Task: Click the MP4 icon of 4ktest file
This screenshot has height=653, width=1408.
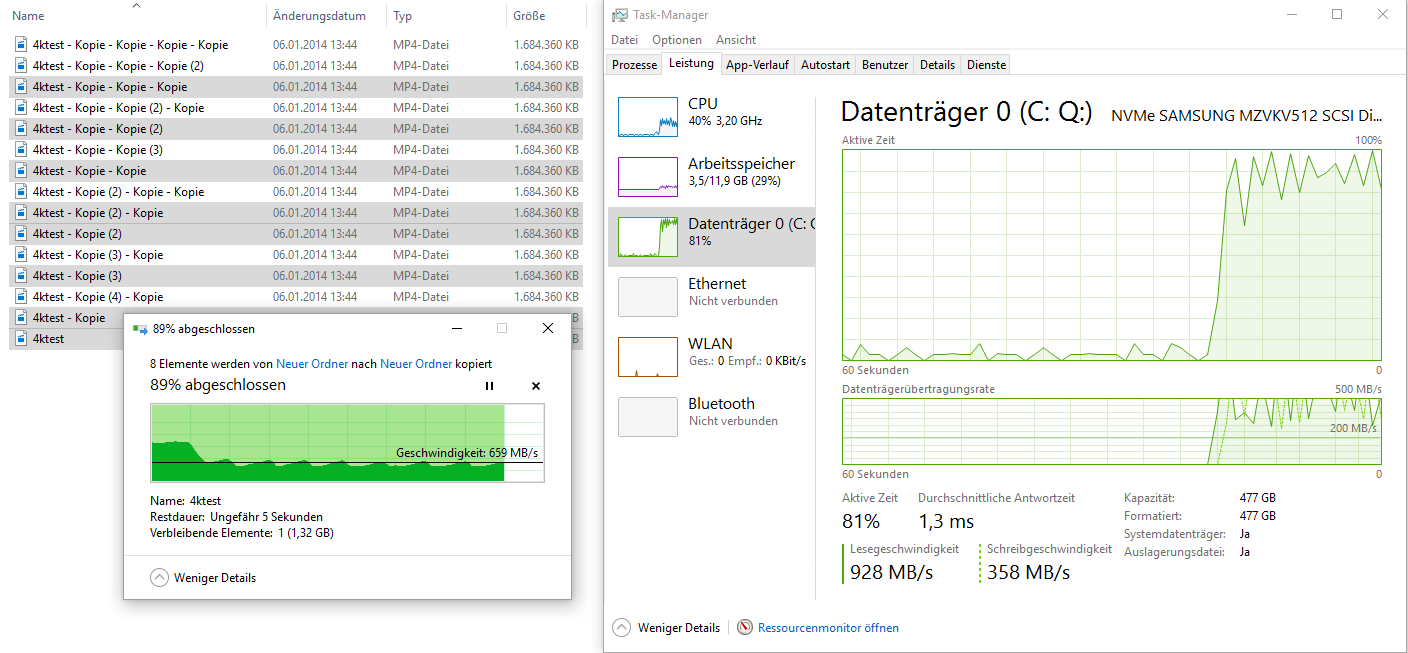Action: [20, 339]
